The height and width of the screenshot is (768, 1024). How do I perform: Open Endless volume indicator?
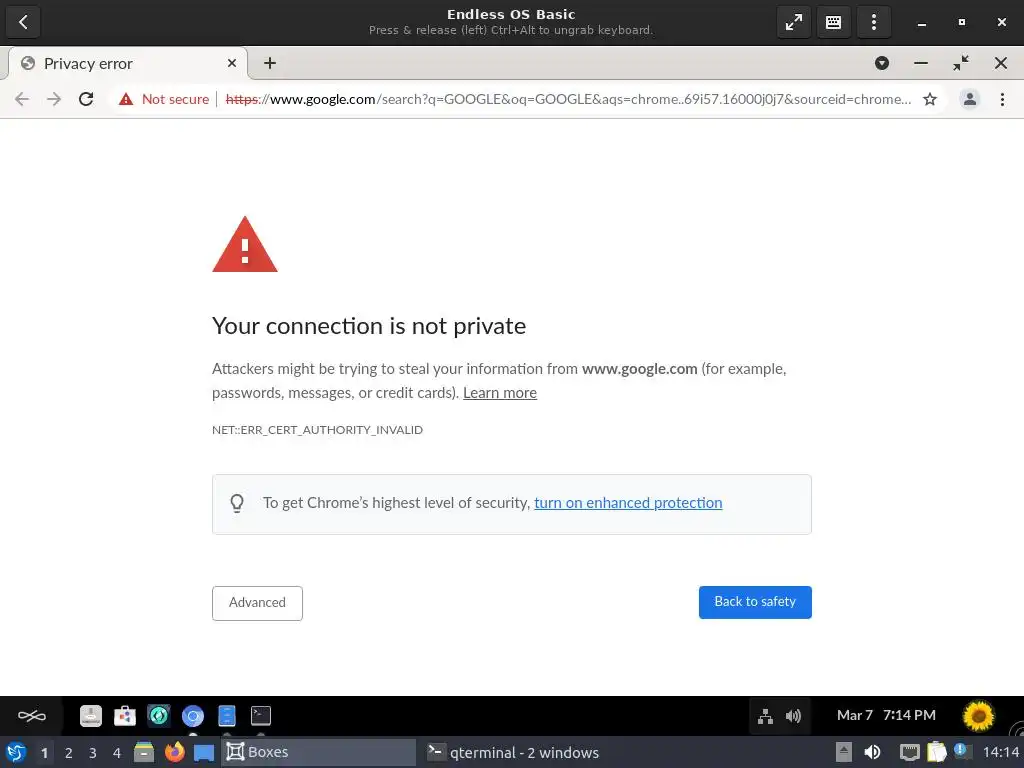(x=793, y=716)
